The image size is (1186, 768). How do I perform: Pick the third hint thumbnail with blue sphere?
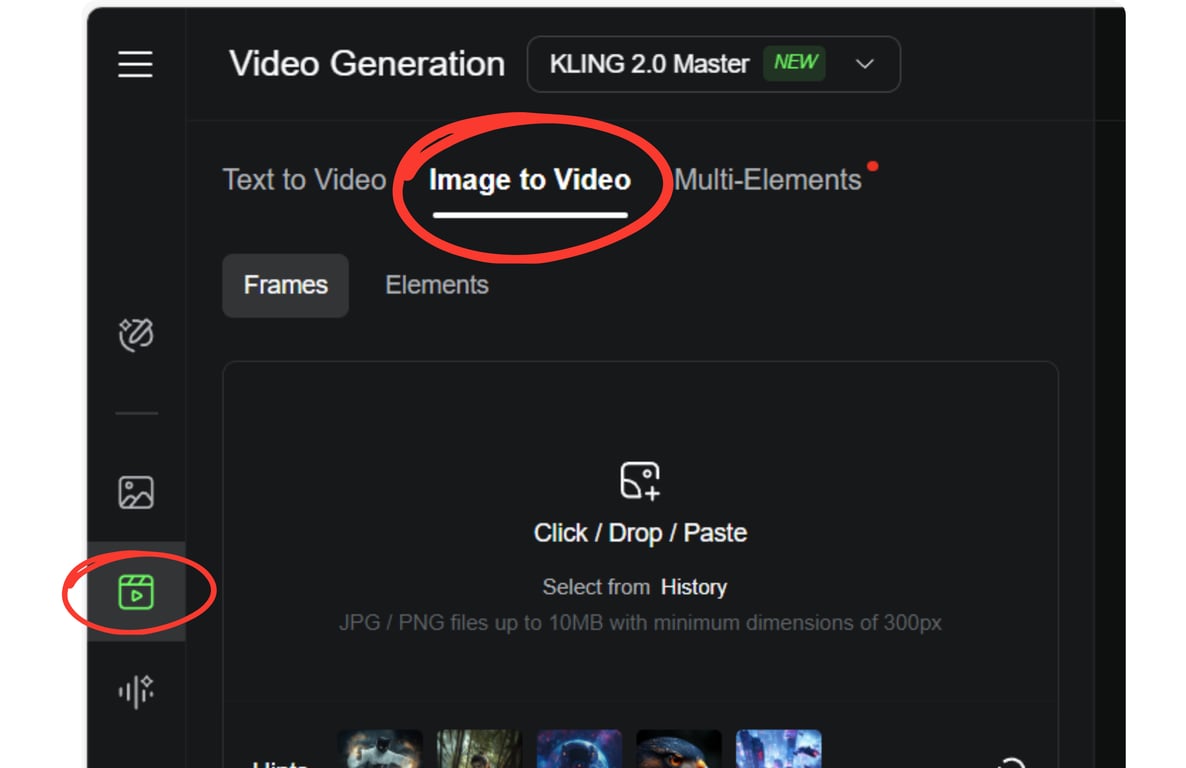579,750
